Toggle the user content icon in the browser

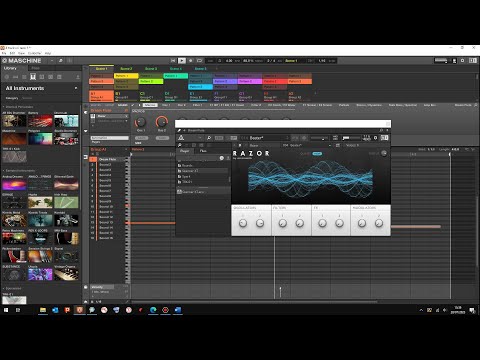tap(78, 77)
